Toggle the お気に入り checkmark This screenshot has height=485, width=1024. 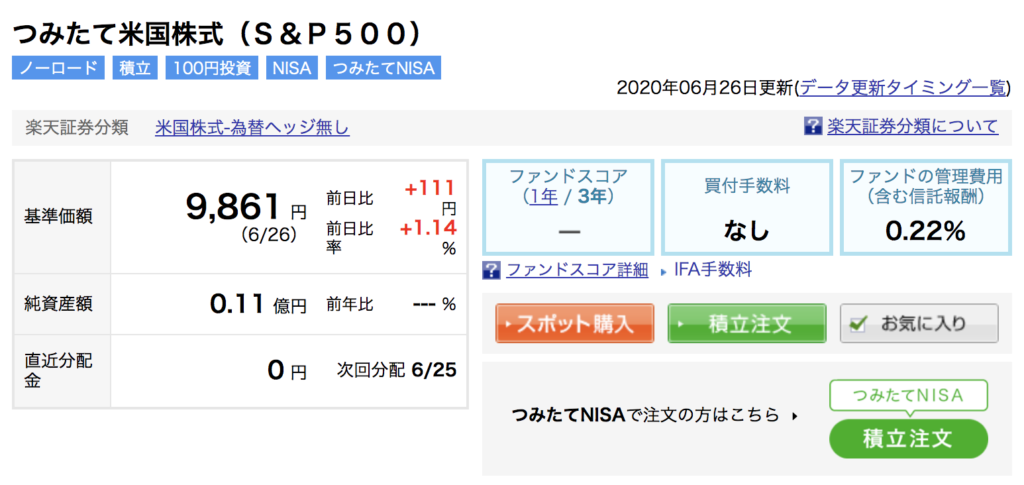[x=860, y=323]
